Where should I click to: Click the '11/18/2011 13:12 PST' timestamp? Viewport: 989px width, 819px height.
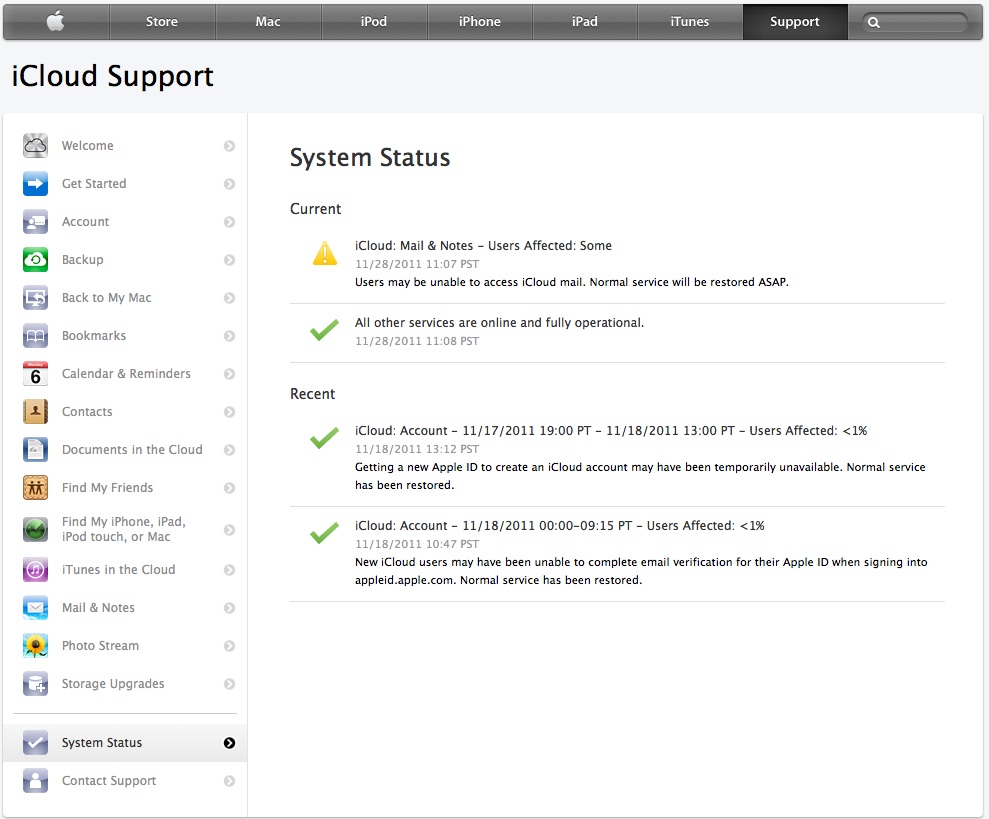tap(417, 449)
